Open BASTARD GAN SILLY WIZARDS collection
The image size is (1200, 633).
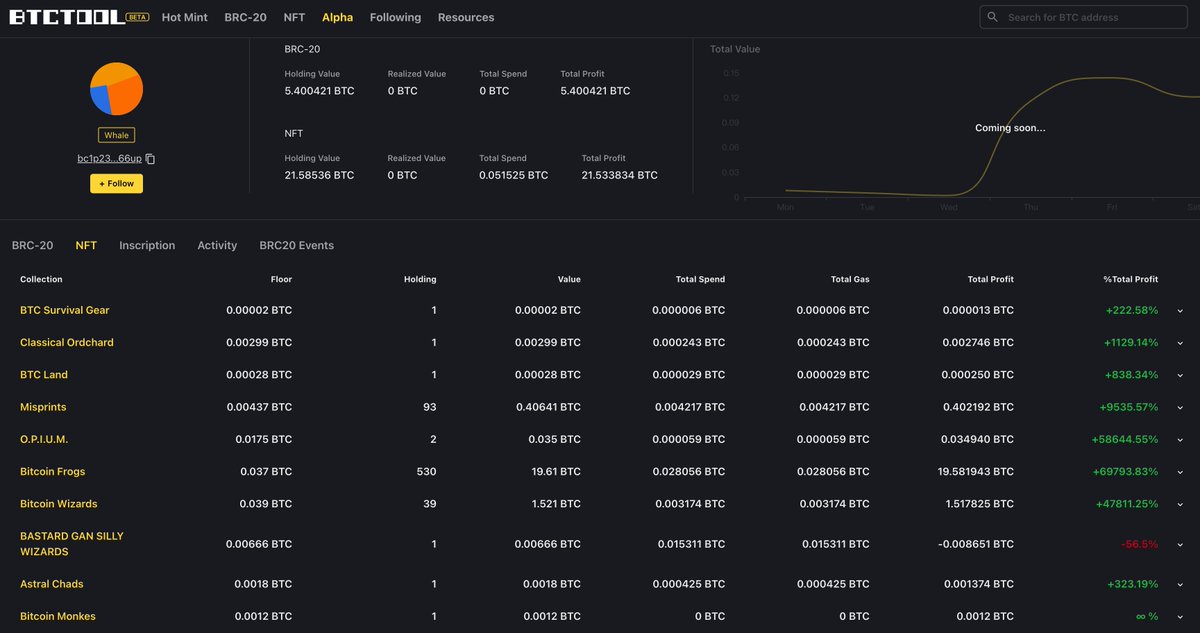click(72, 544)
